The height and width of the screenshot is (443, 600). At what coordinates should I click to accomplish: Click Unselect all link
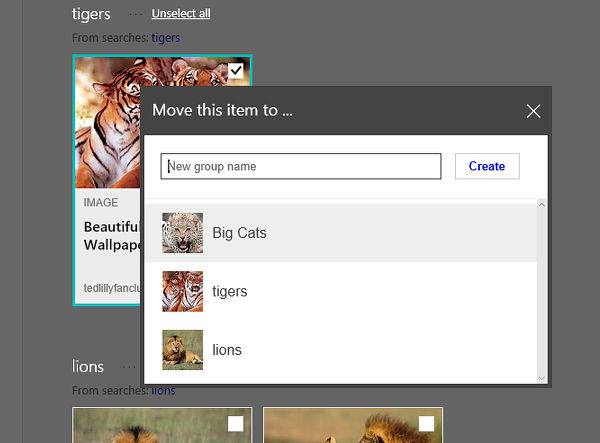(181, 13)
